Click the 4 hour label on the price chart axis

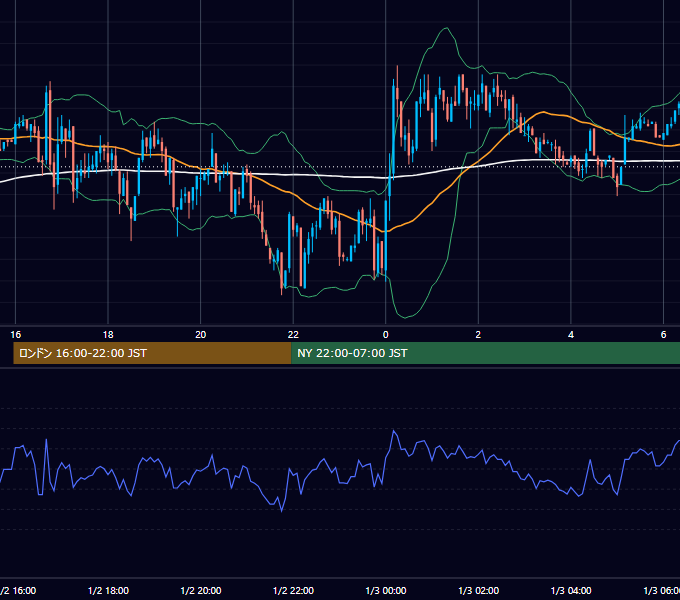tap(571, 335)
